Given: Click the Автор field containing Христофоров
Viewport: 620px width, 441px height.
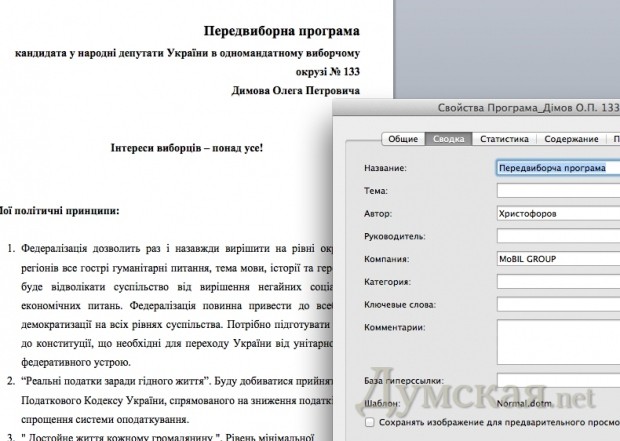Looking at the screenshot, I should click(x=556, y=214).
